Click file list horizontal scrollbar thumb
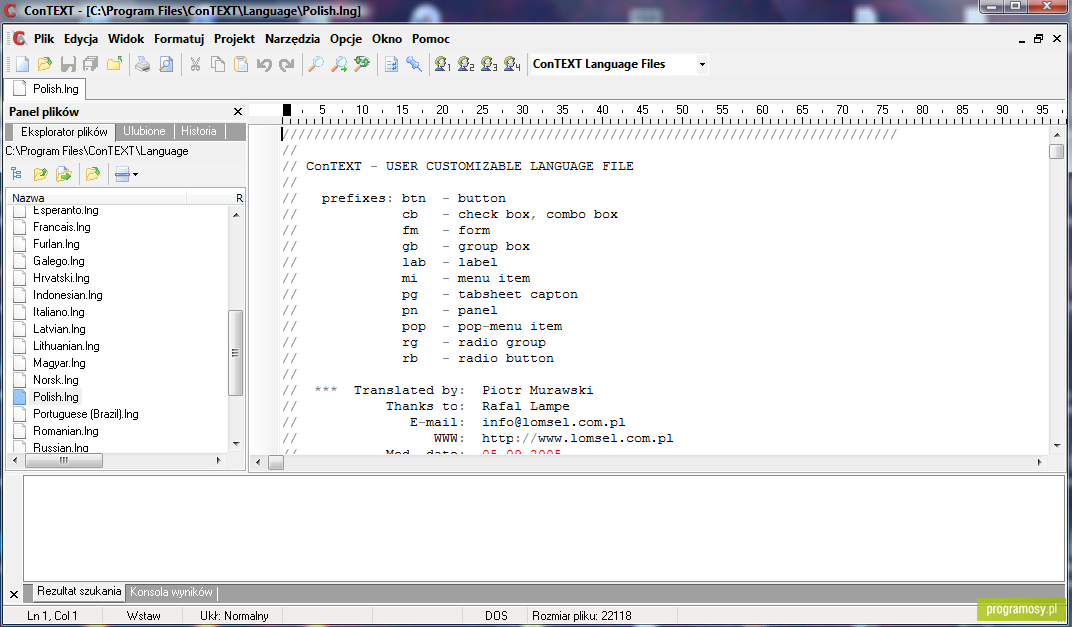 tap(64, 461)
